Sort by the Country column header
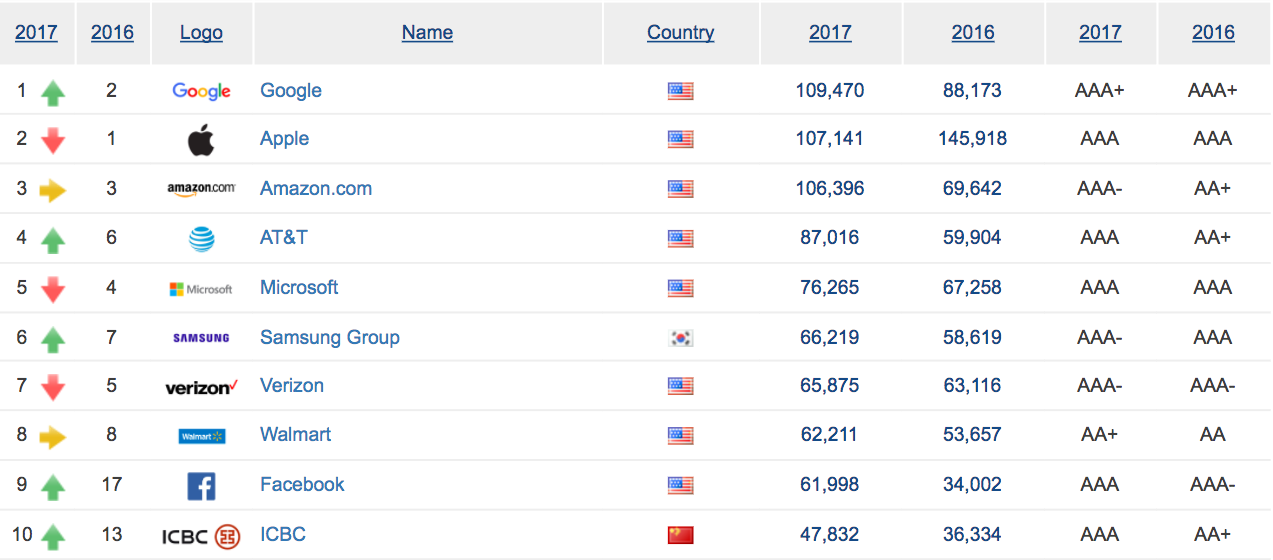This screenshot has width=1273, height=560. pos(680,32)
